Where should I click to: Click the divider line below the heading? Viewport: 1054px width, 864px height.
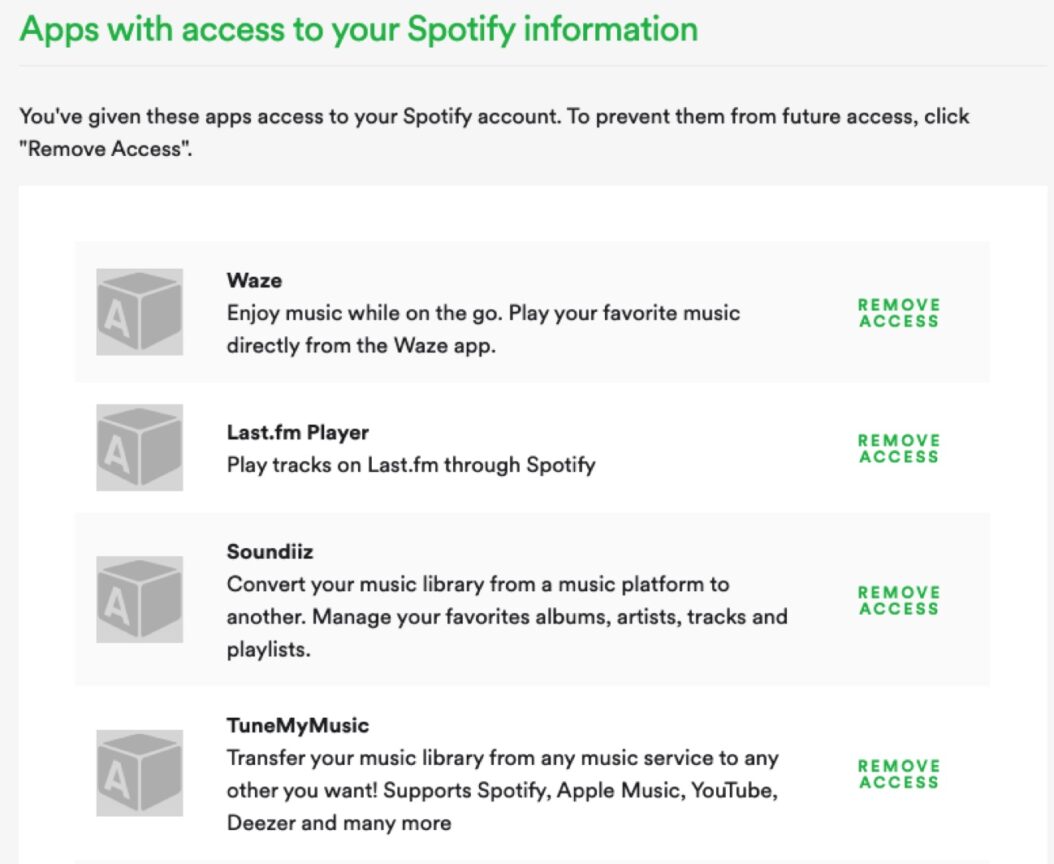[527, 66]
